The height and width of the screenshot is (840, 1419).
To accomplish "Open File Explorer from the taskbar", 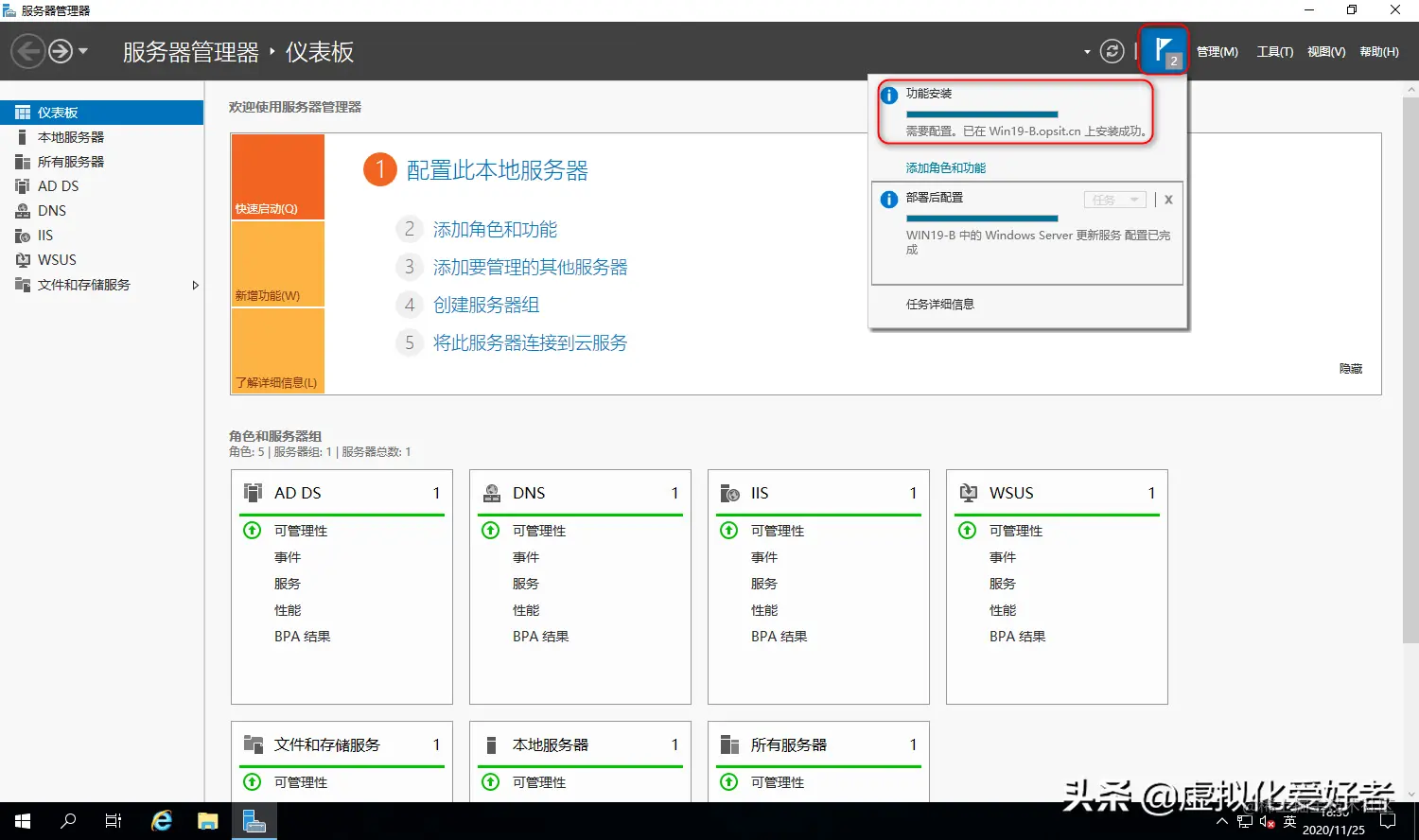I will tap(208, 820).
